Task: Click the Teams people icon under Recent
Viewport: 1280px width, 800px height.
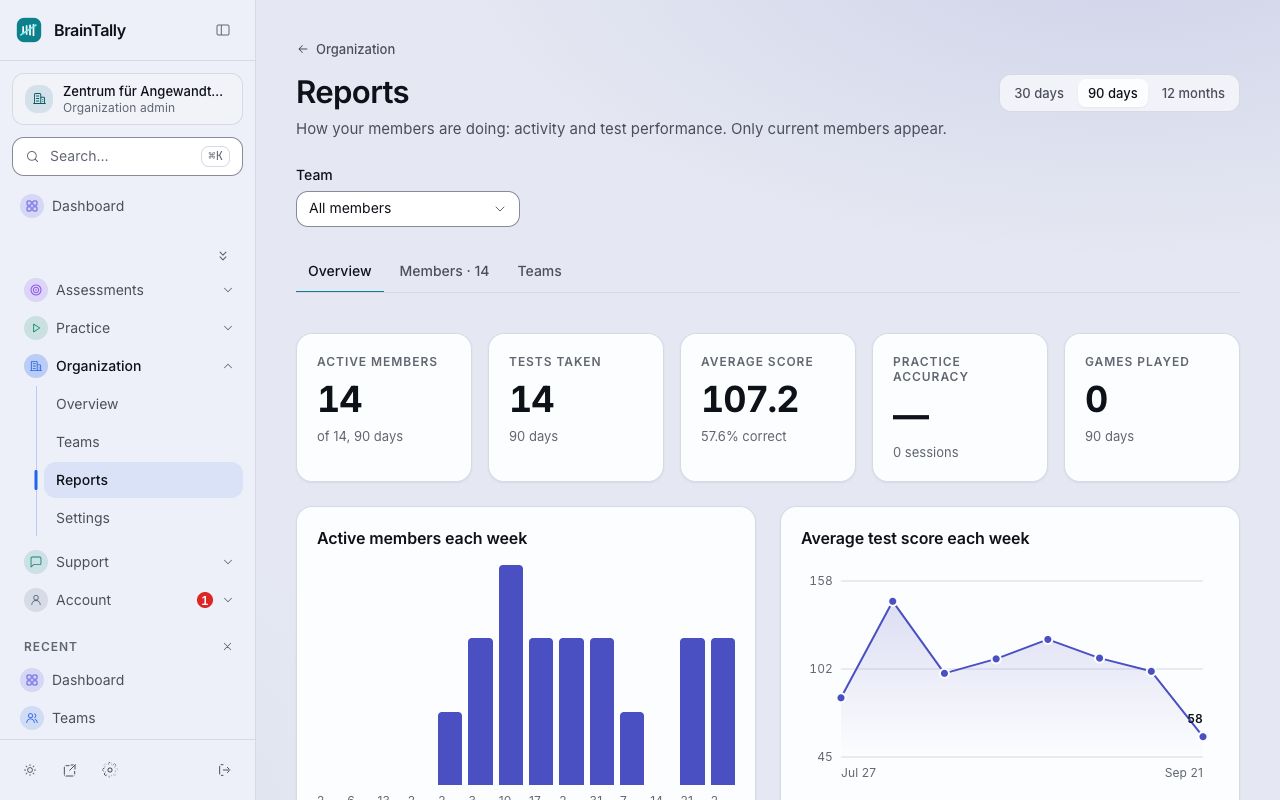Action: tap(32, 718)
